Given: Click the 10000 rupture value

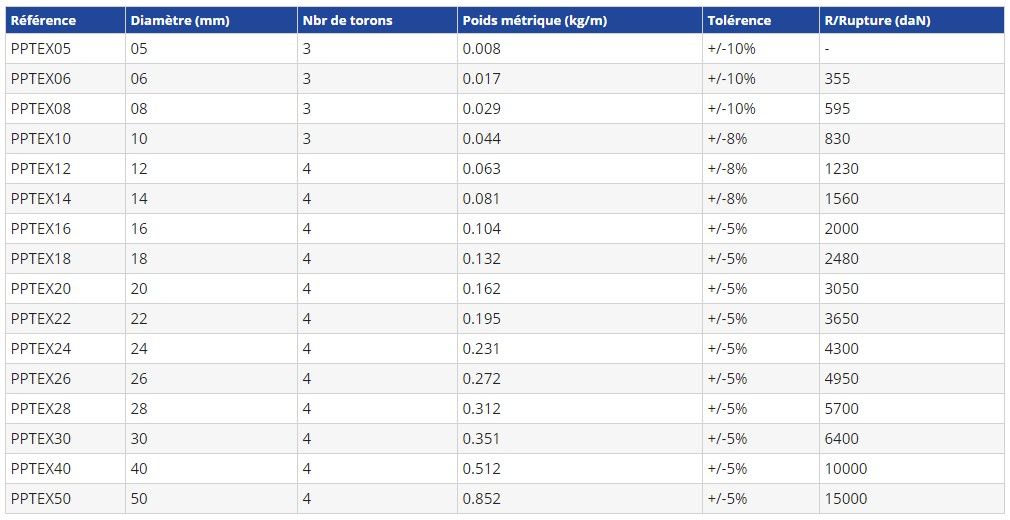Looking at the screenshot, I should [x=846, y=468].
